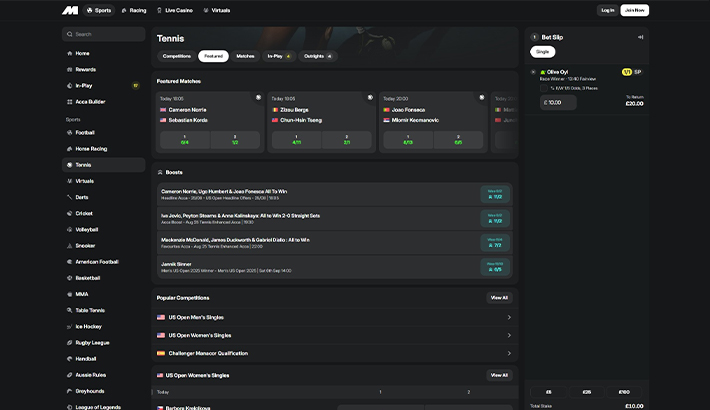Viewport: 710px width, 410px height.
Task: Click the tennis ball icon on Norrie match card
Action: [258, 97]
